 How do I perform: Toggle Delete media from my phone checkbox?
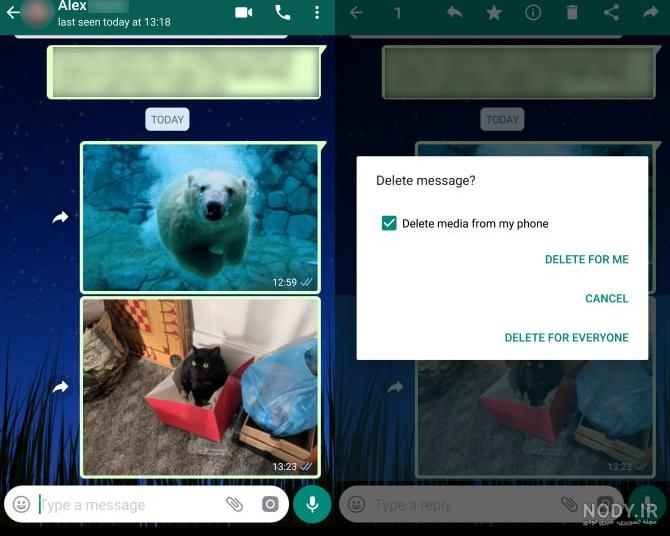click(389, 223)
